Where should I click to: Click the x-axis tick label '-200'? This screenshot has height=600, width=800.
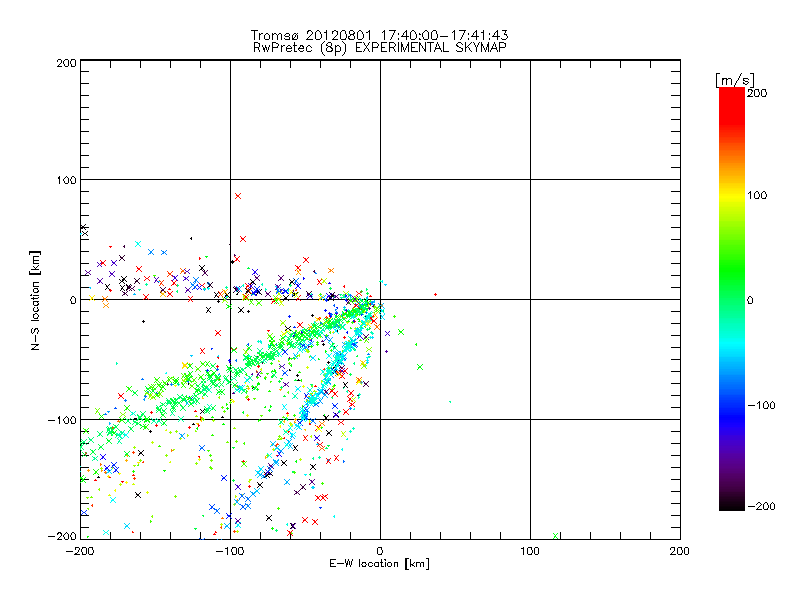pos(80,551)
